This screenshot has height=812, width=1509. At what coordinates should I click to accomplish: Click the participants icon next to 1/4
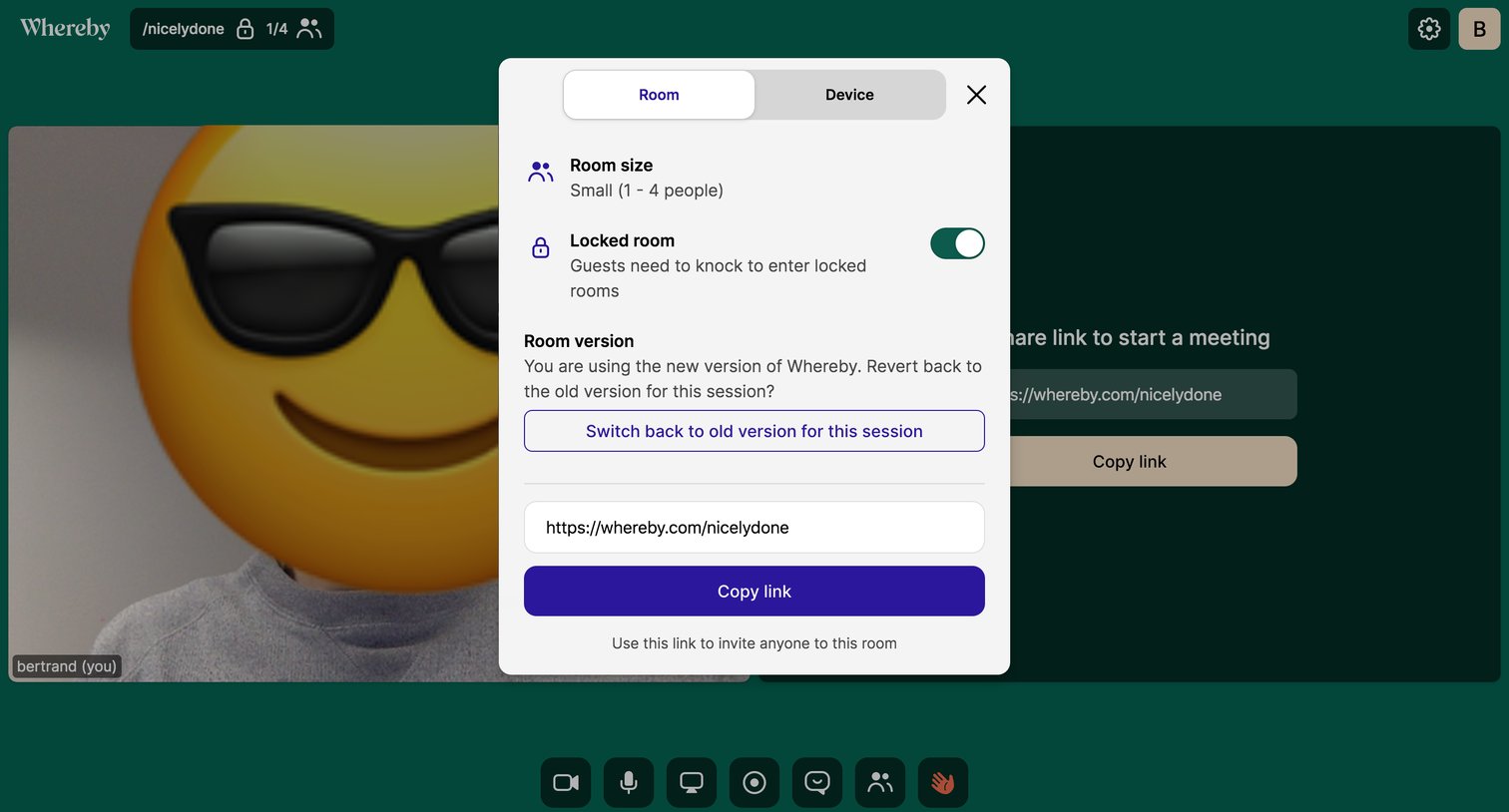coord(309,29)
